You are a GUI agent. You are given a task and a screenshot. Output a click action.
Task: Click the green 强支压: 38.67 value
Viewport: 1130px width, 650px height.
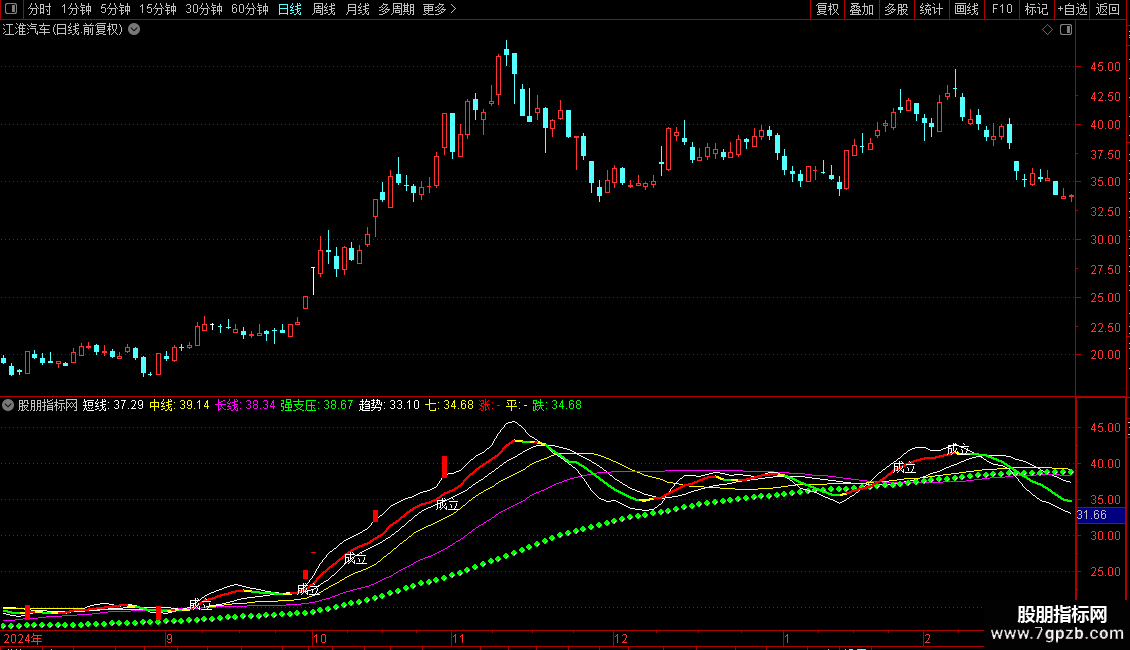click(316, 405)
